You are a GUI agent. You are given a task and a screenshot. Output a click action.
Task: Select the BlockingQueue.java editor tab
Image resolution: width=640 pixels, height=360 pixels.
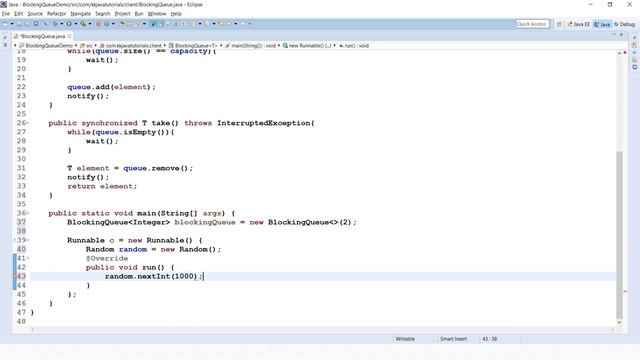coord(42,36)
